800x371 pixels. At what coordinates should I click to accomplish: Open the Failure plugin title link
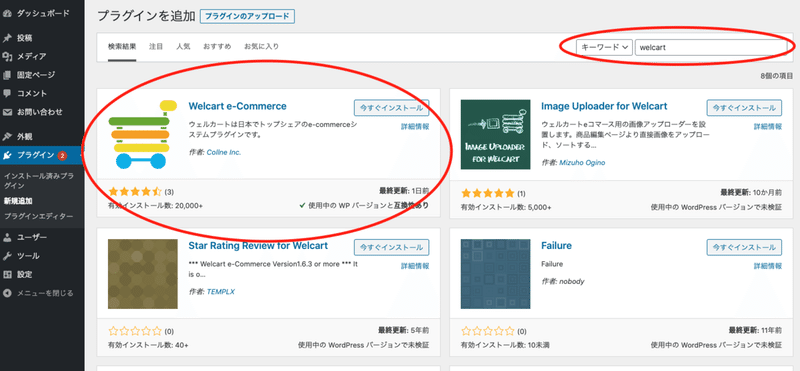click(556, 245)
